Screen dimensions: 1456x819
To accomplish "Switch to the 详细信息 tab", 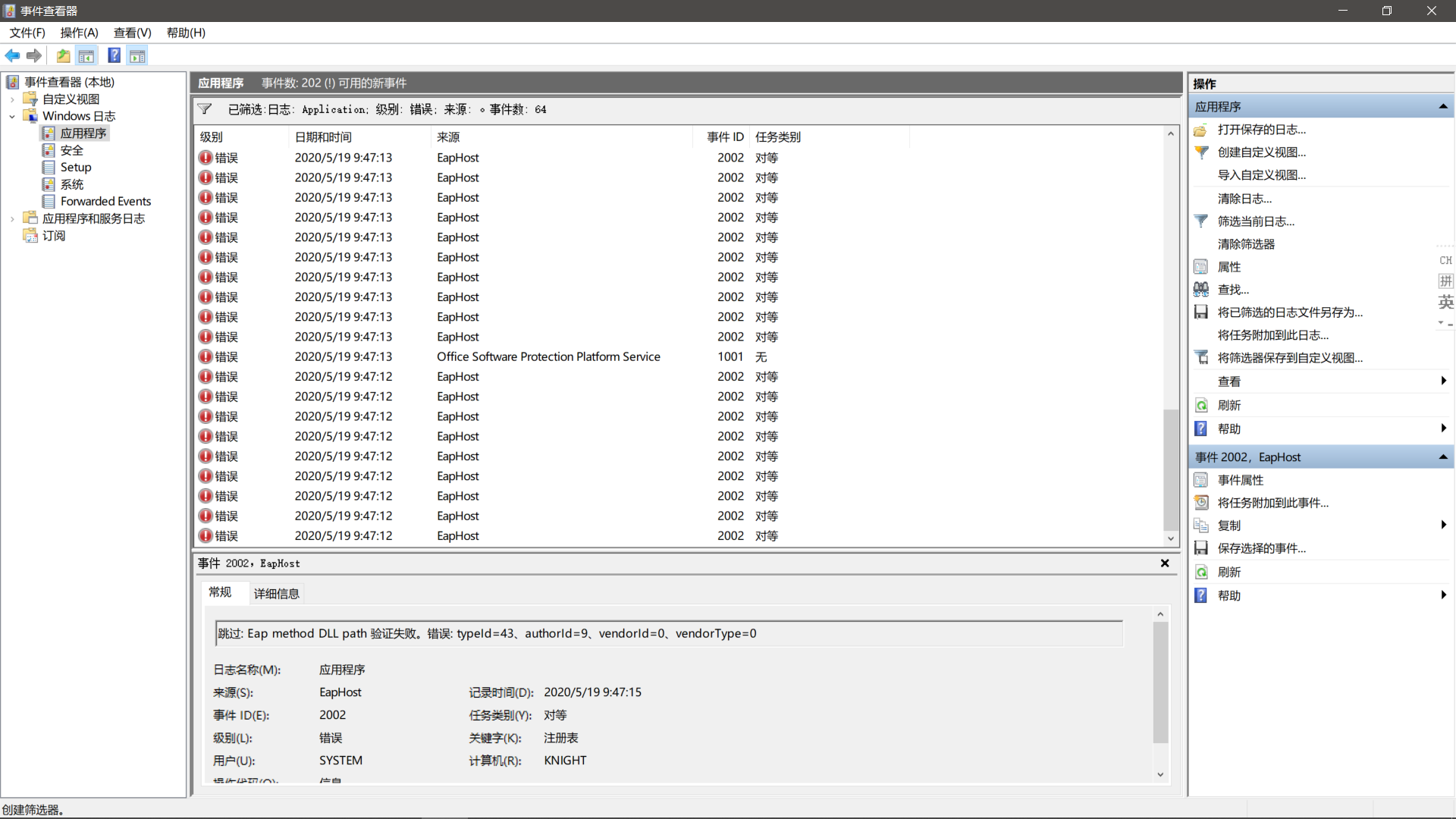I will click(x=276, y=593).
